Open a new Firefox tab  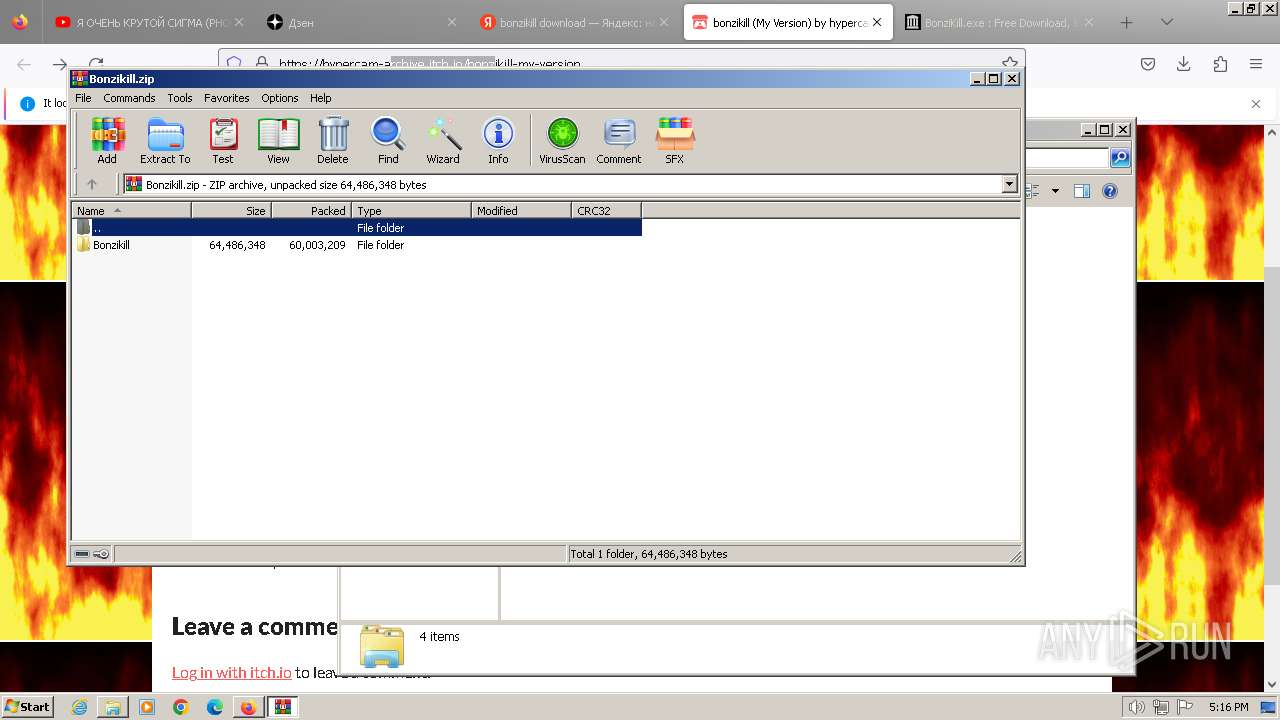pos(1126,22)
